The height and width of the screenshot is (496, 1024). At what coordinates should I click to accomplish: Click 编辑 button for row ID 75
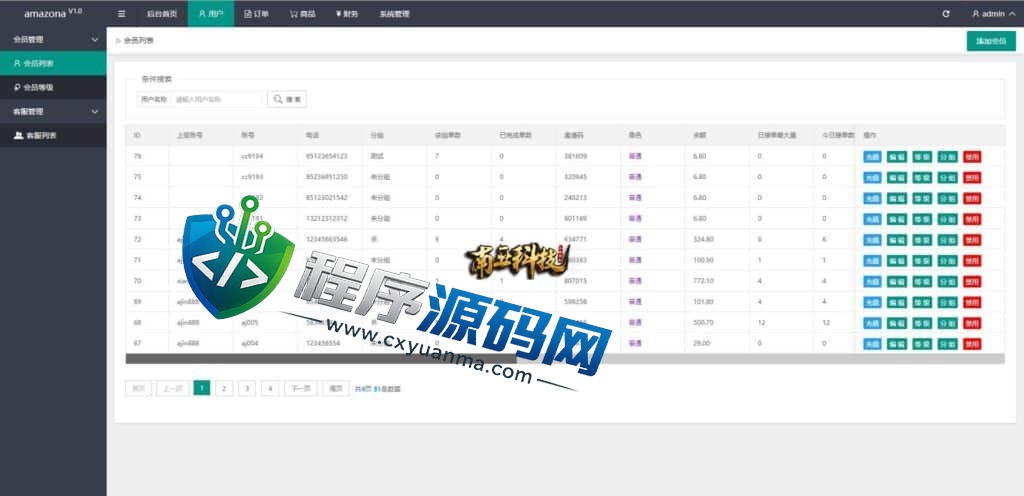[897, 178]
